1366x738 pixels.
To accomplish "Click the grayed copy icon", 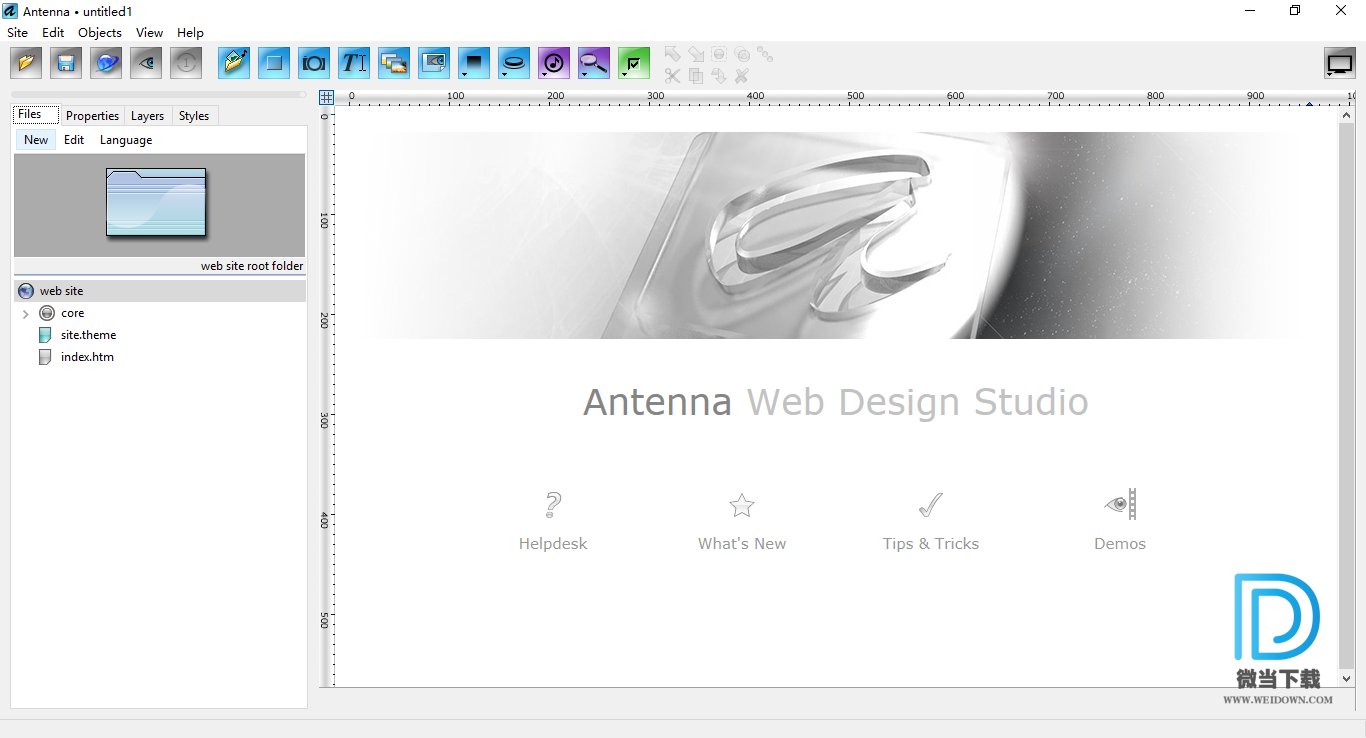I will tap(696, 76).
